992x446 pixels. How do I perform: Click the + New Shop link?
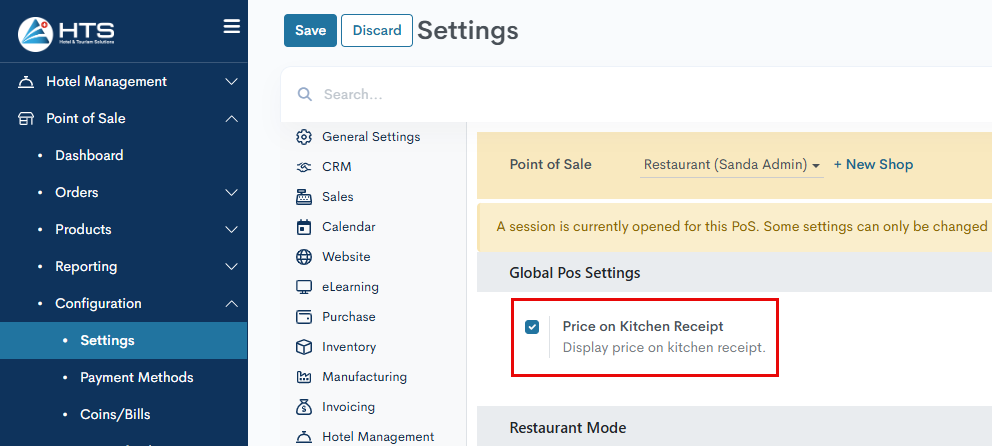coord(873,165)
